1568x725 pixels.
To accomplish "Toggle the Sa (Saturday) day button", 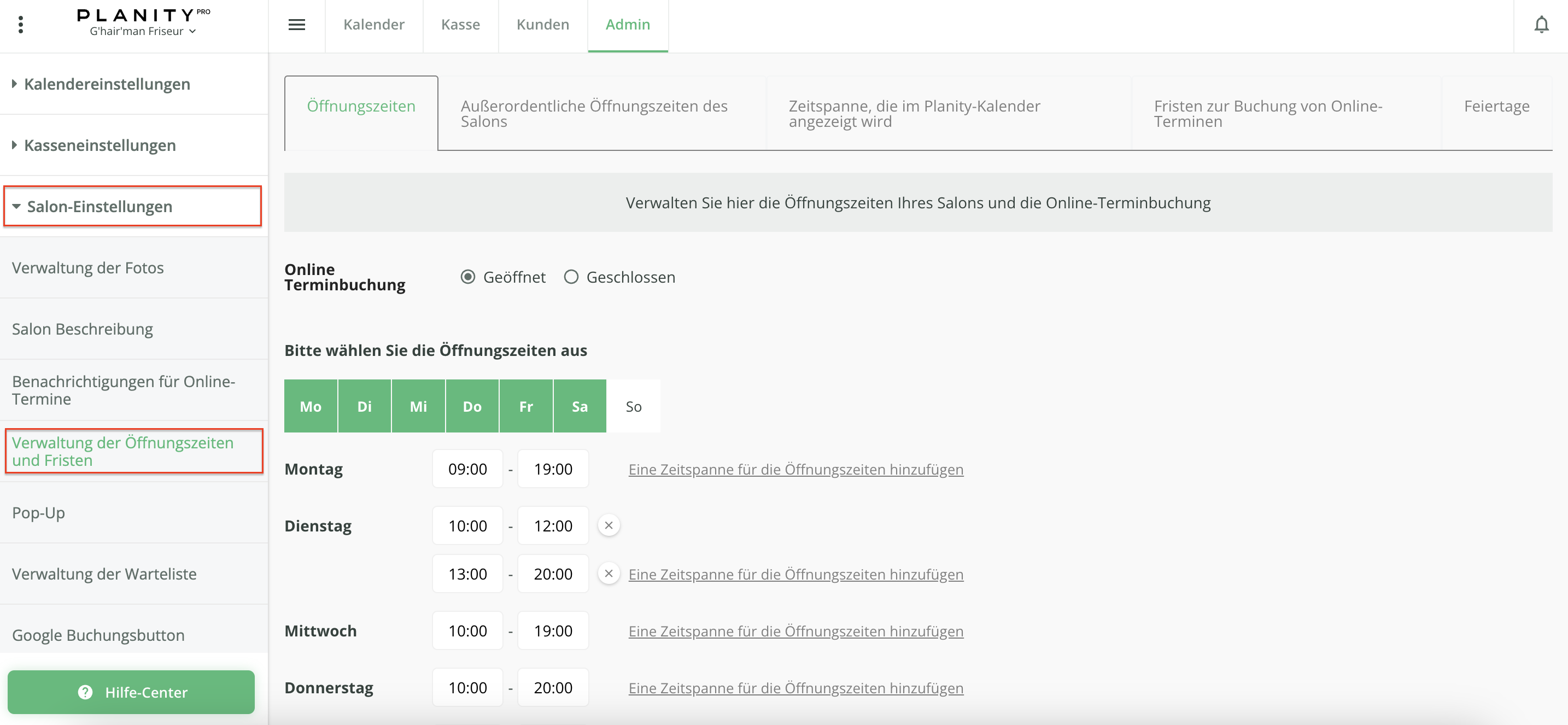I will (x=579, y=406).
